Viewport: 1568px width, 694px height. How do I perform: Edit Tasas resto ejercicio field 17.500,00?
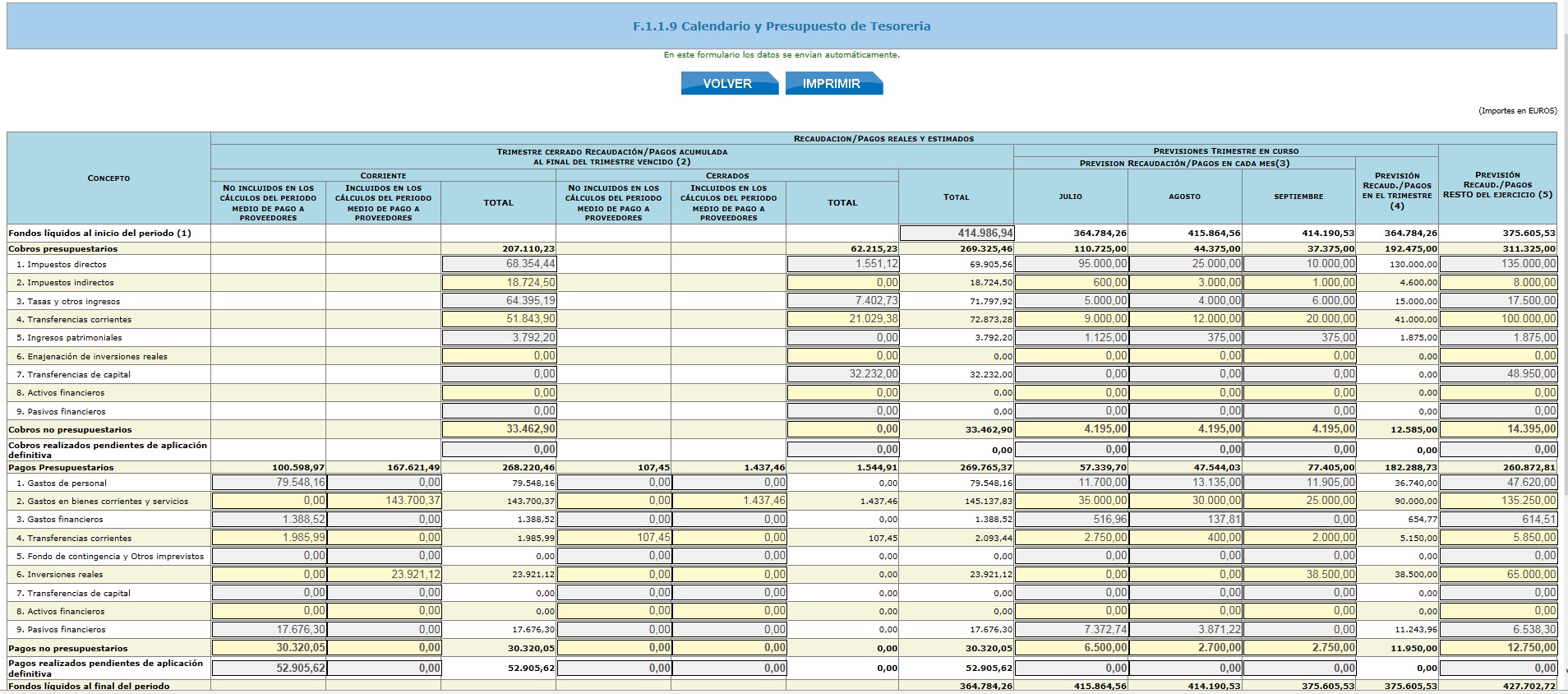pos(1499,301)
